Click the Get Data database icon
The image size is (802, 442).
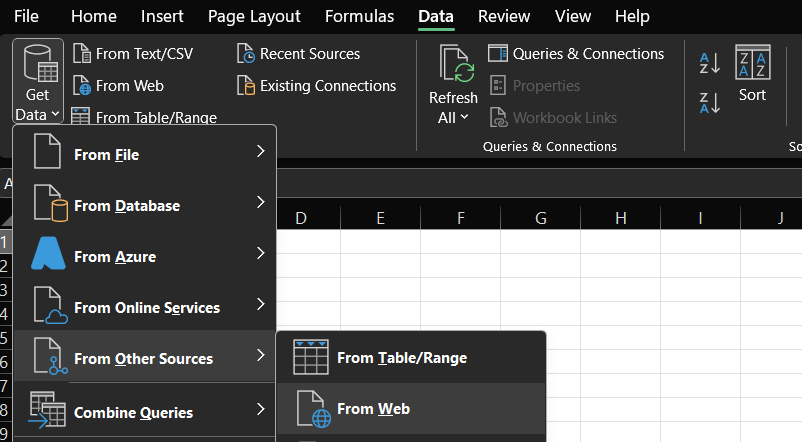38,68
